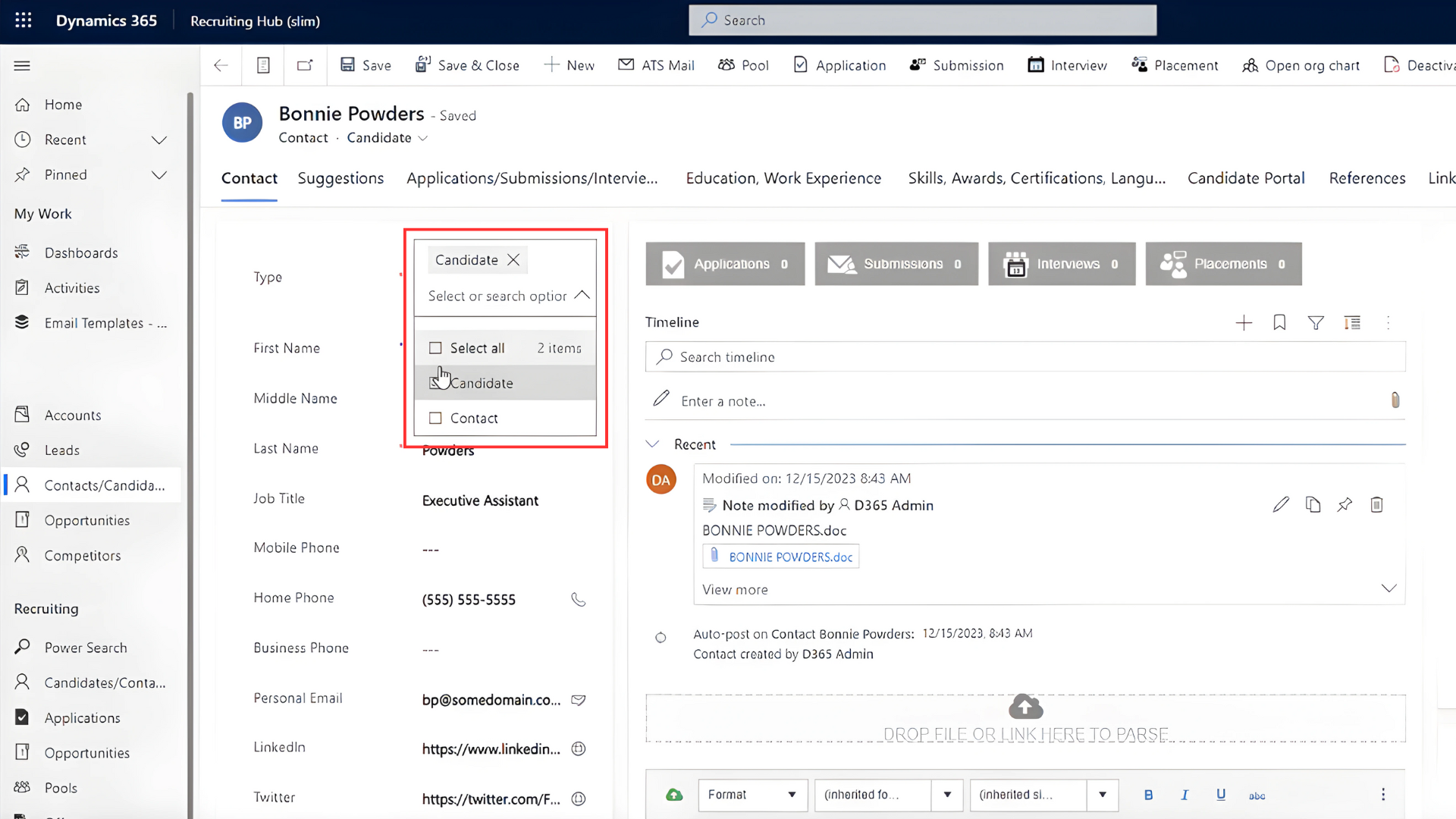Image resolution: width=1456 pixels, height=819 pixels.
Task: Click the timeline bookmark icon
Action: coord(1279,323)
